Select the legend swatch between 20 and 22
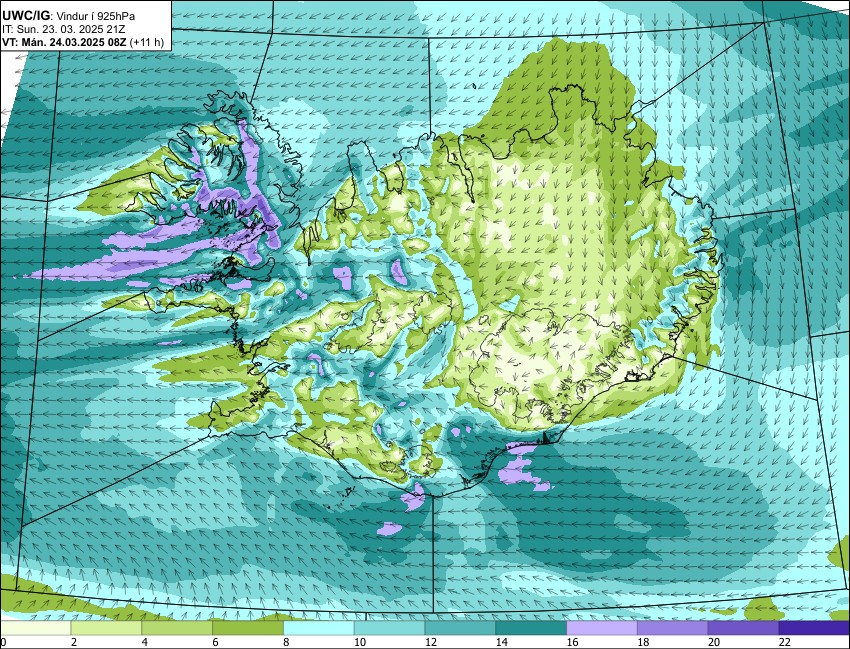850x649 pixels. pos(744,628)
